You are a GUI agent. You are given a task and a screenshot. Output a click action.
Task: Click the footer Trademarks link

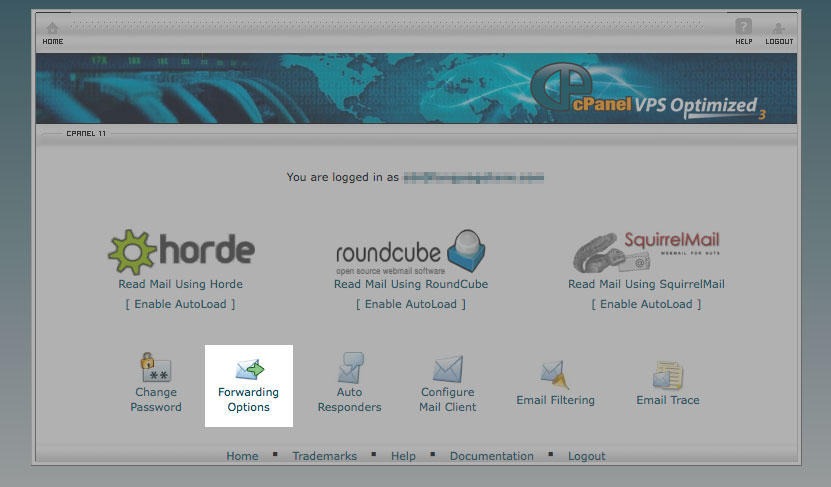point(324,456)
